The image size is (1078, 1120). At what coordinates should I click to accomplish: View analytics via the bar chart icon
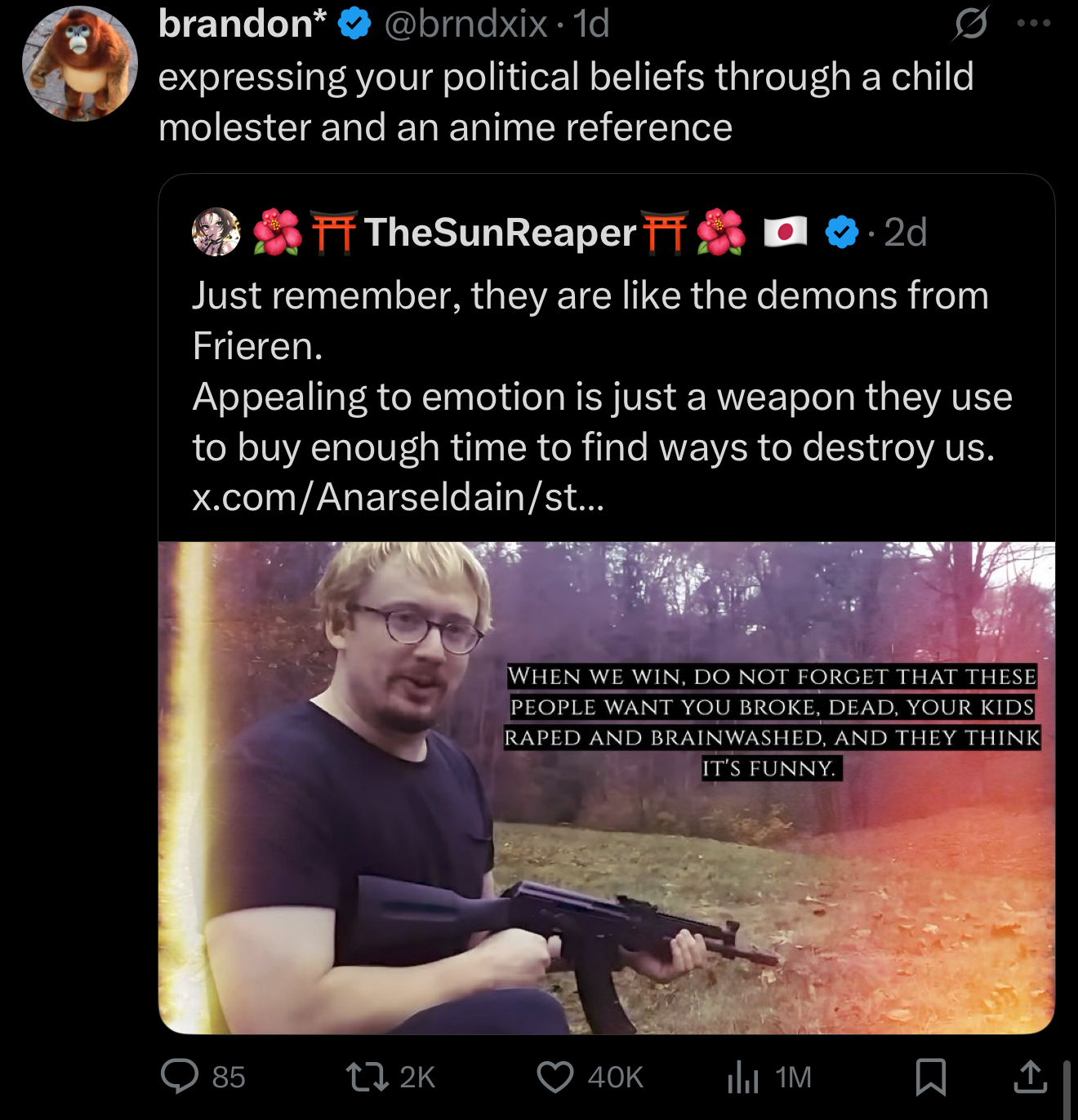point(743,1076)
